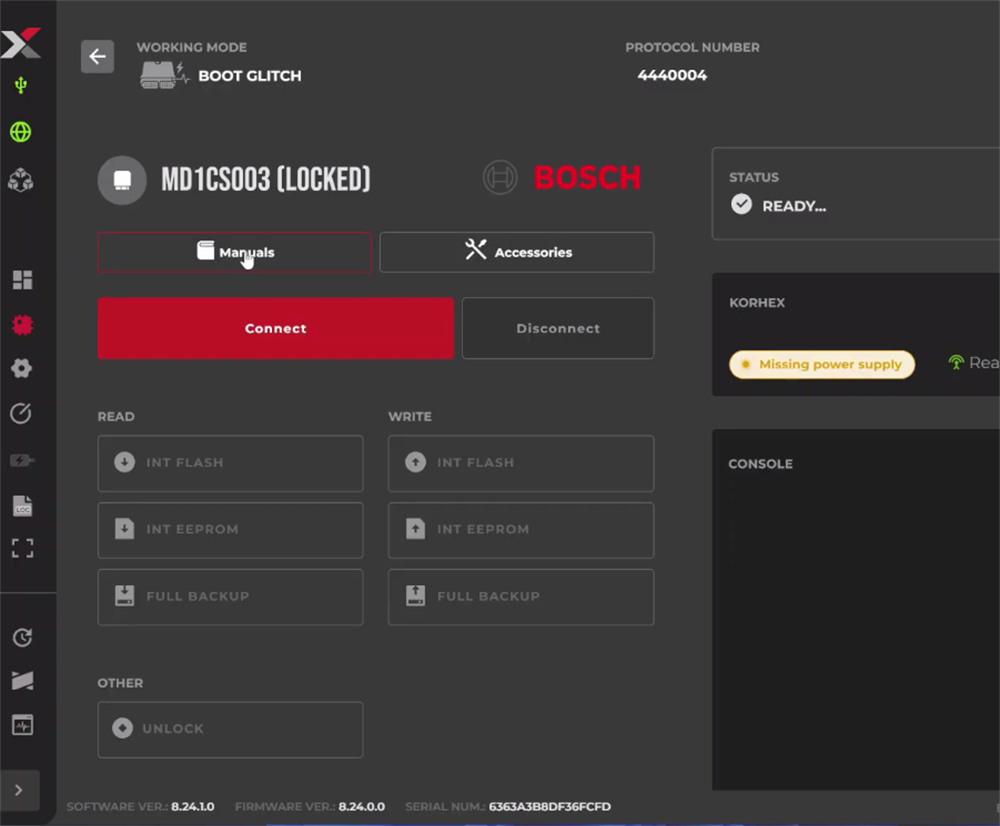Click the KORHEX panel heading
1000x826 pixels.
point(757,303)
